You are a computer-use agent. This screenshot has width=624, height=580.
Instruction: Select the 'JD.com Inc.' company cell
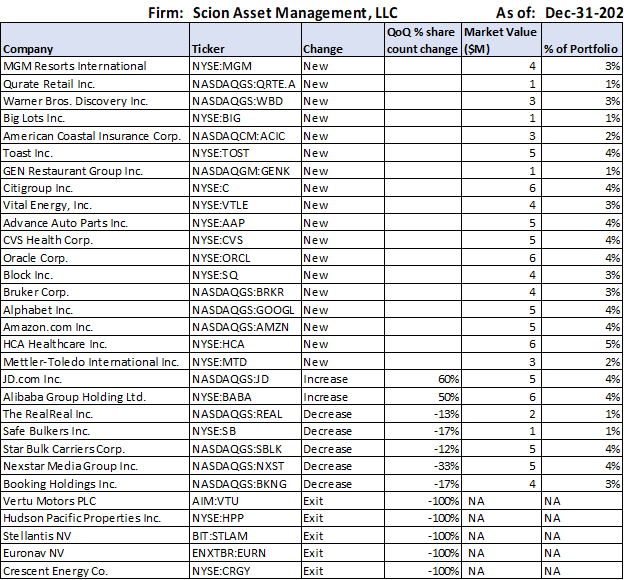pos(95,379)
